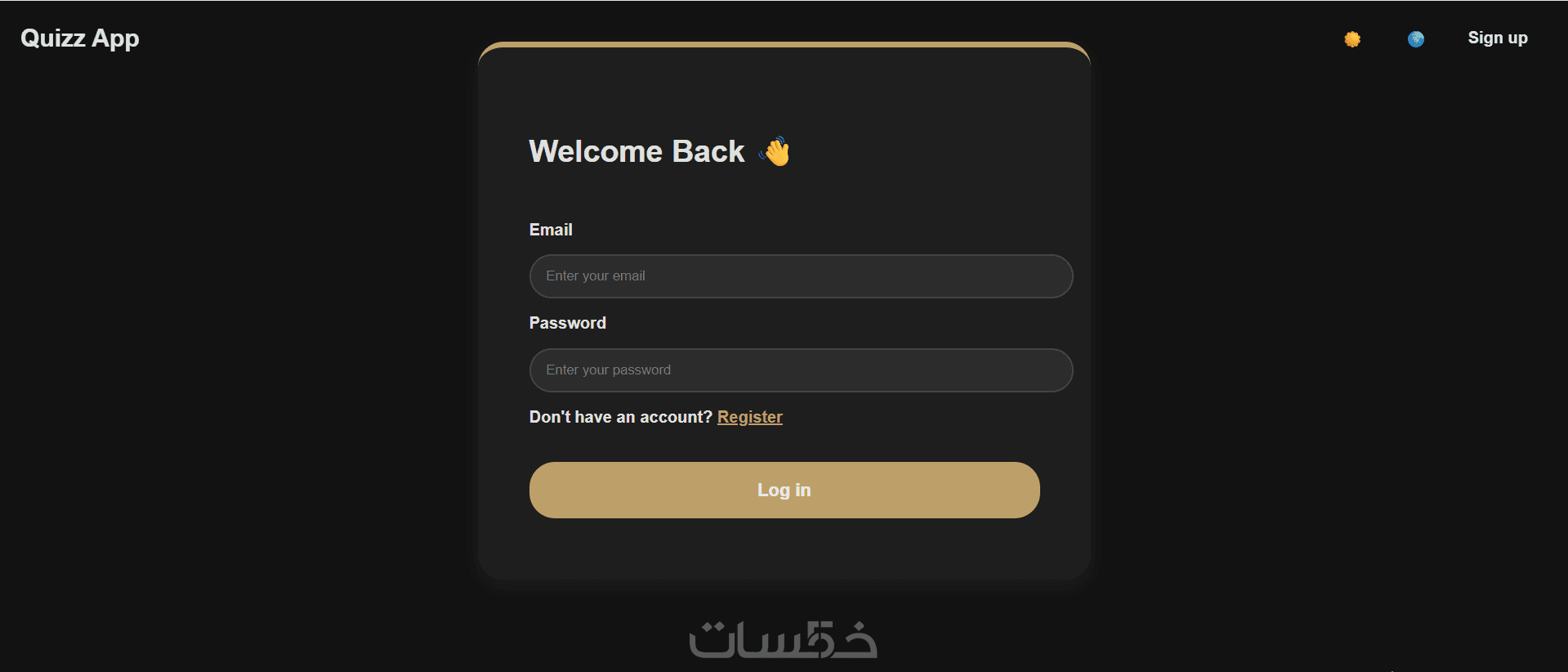
Task: Click the "Don't have an account?" text
Action: coord(620,417)
